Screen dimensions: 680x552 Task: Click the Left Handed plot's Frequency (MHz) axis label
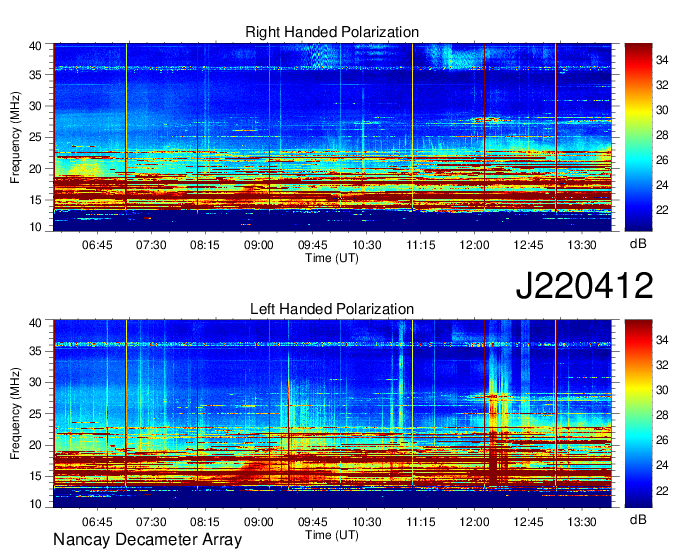coord(16,414)
